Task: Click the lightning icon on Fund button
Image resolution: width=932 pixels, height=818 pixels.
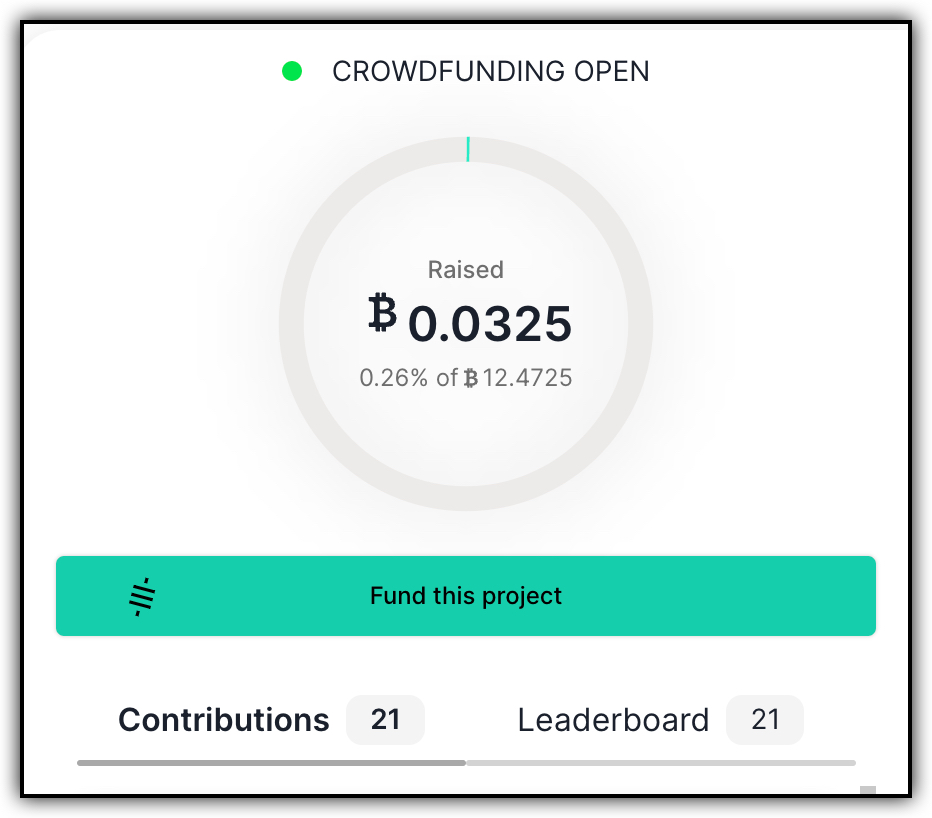Action: (x=143, y=596)
